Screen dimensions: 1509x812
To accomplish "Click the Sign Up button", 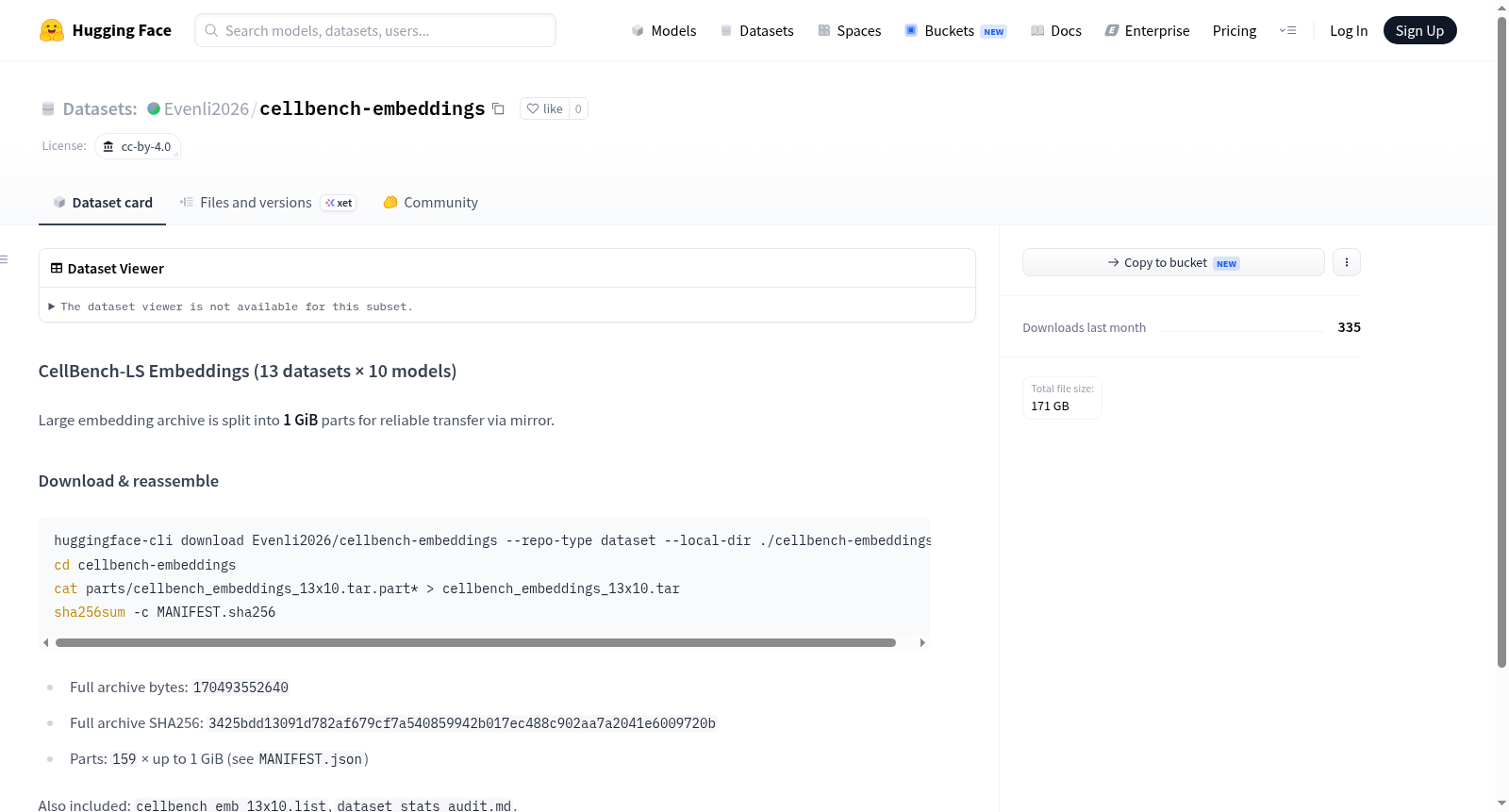I will [1419, 30].
